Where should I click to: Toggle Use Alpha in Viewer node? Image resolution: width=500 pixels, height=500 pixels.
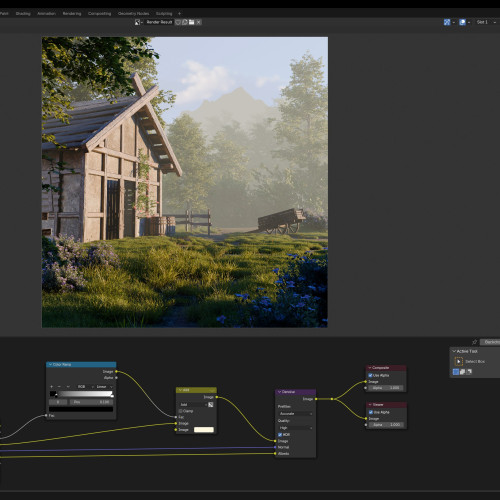tap(370, 412)
